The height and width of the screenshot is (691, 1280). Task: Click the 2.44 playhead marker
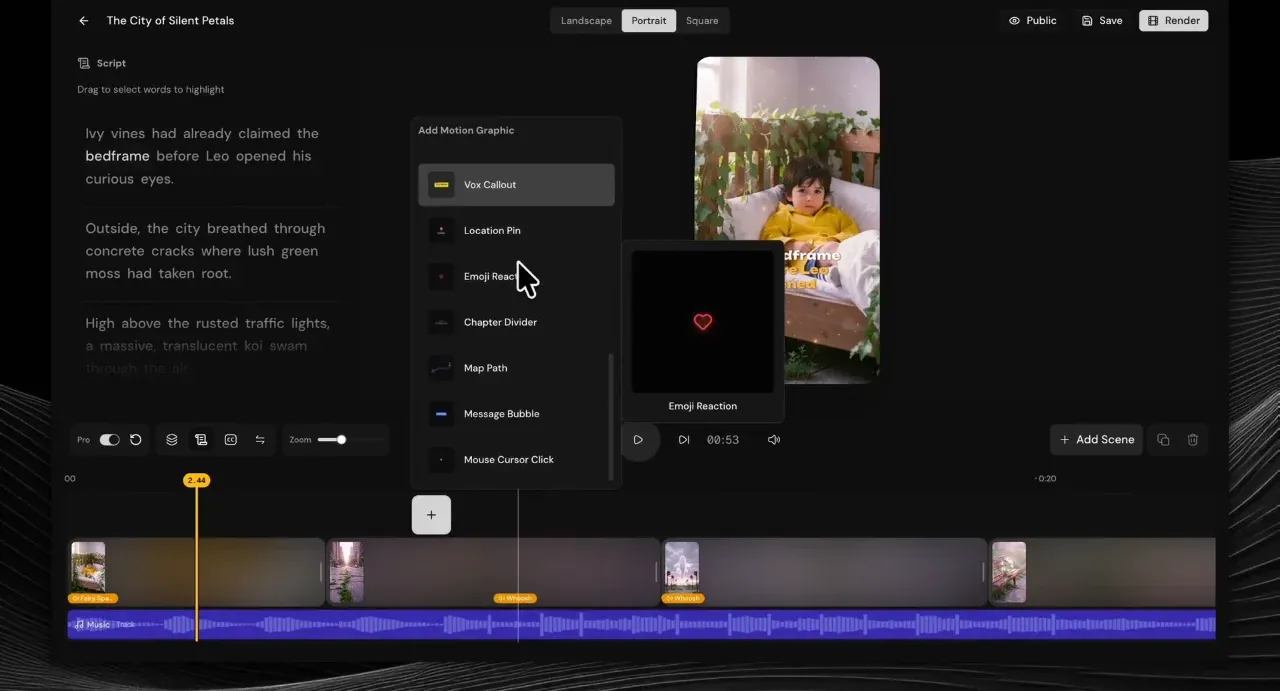[x=196, y=481]
